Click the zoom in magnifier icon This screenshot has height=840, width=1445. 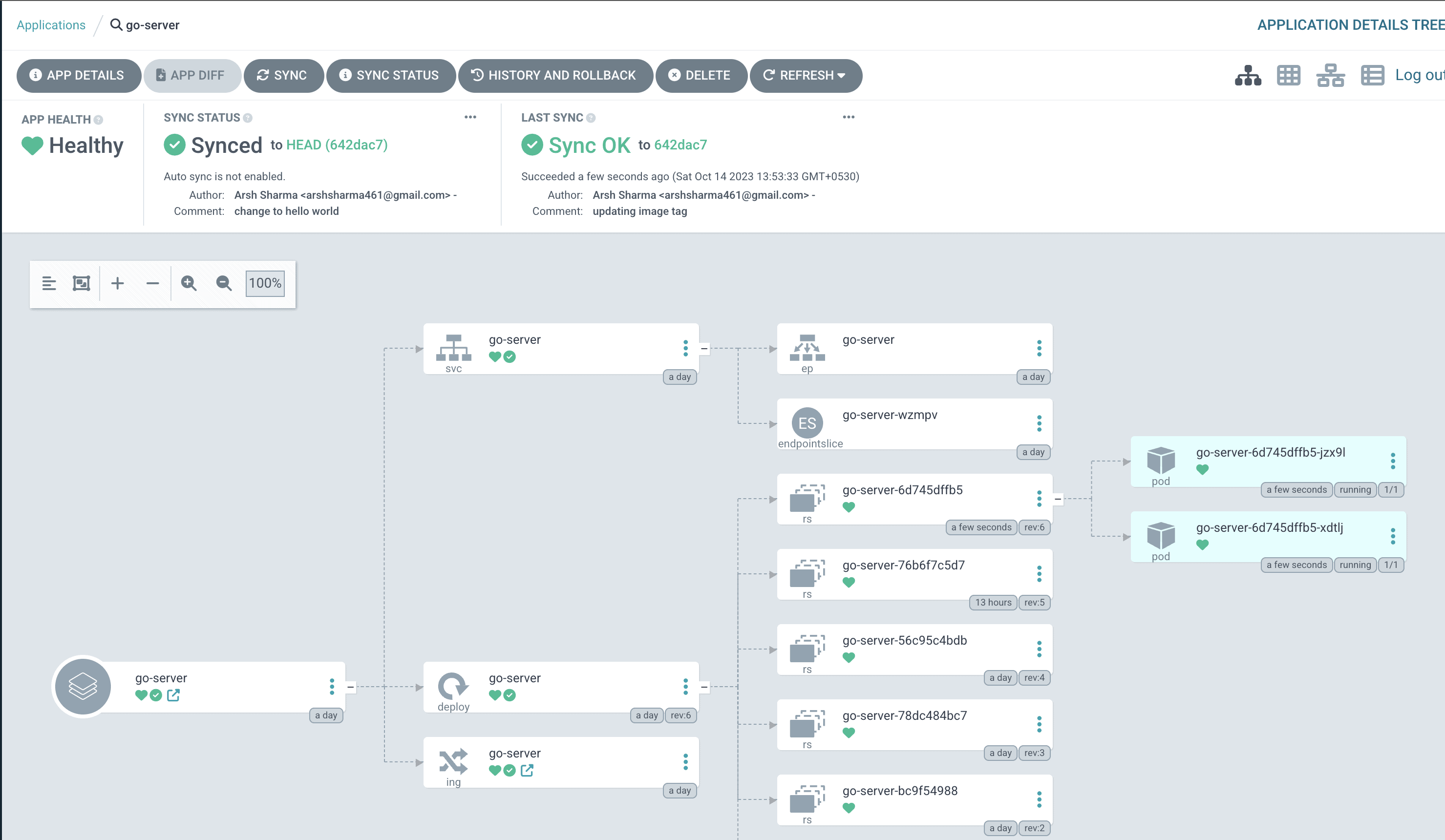click(x=189, y=282)
